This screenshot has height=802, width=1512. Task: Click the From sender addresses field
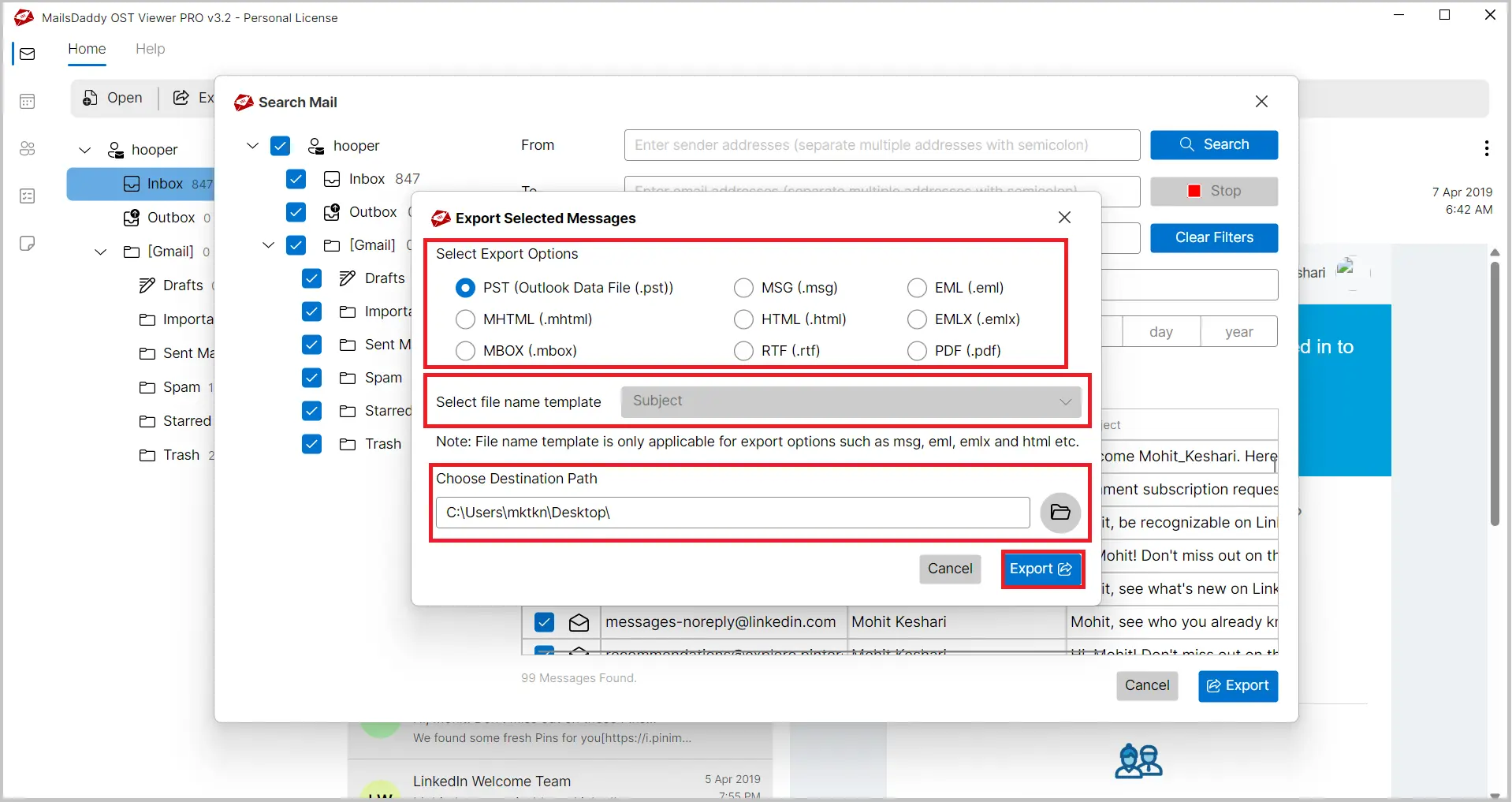point(882,145)
